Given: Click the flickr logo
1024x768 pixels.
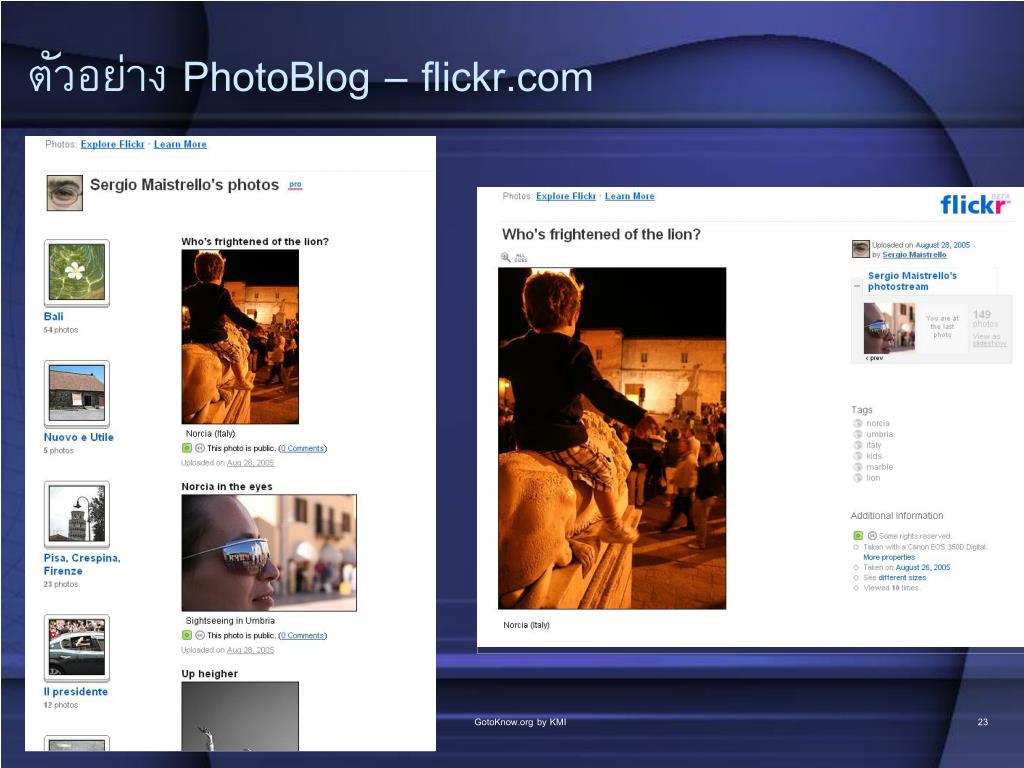Looking at the screenshot, I should [974, 204].
